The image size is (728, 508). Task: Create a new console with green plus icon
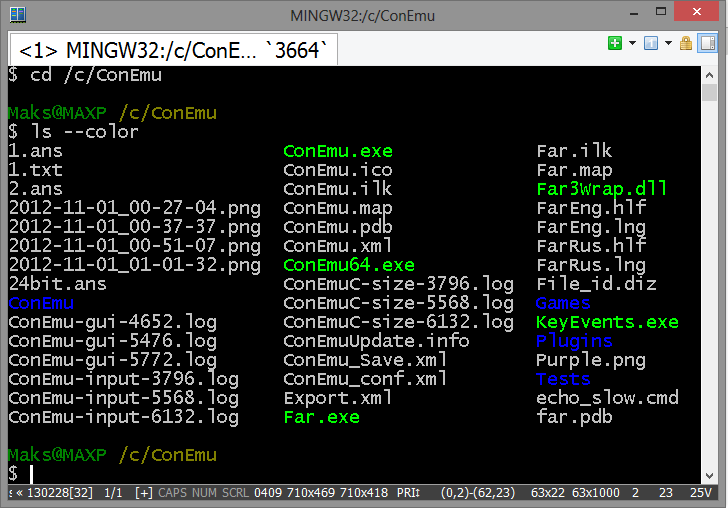pyautogui.click(x=615, y=43)
